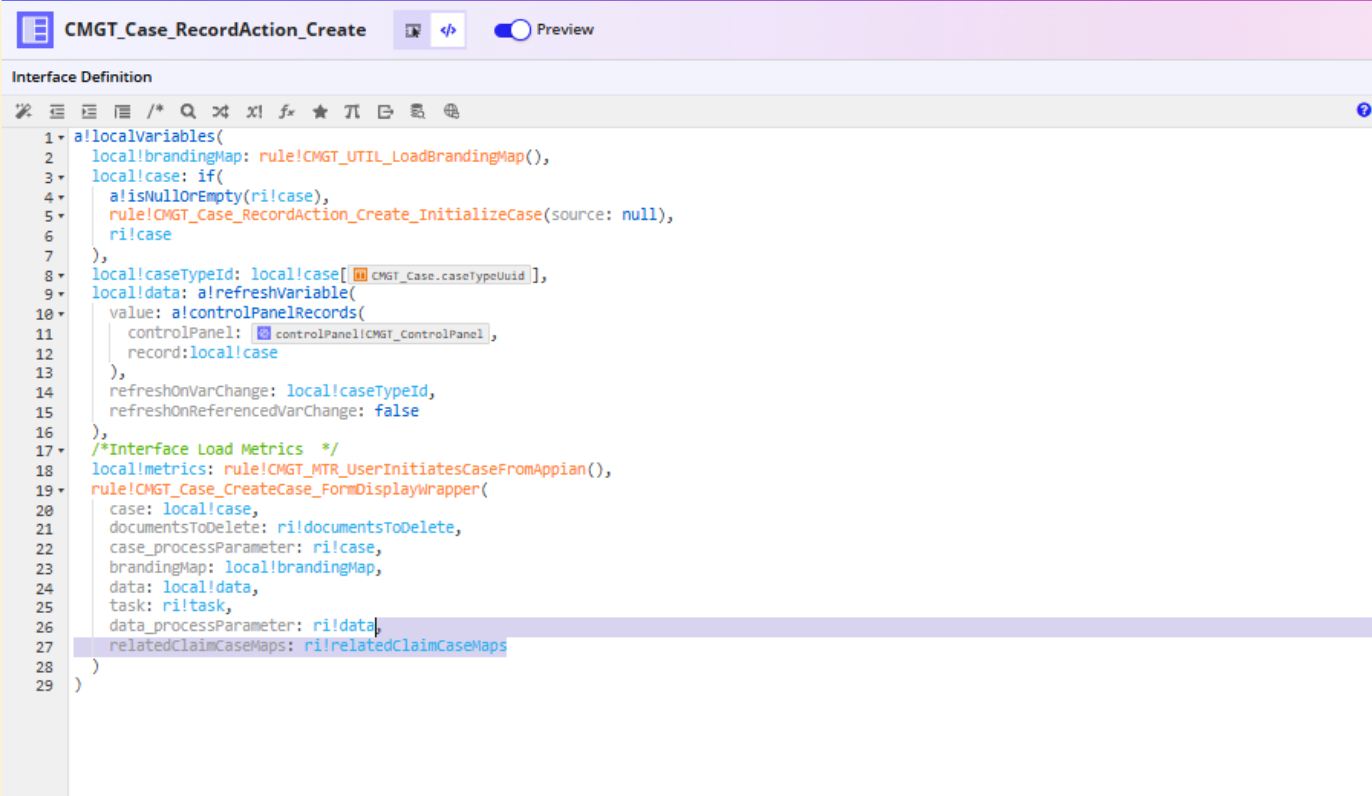This screenshot has height=796, width=1372.
Task: Turn off the Preview toggle
Action: [513, 30]
